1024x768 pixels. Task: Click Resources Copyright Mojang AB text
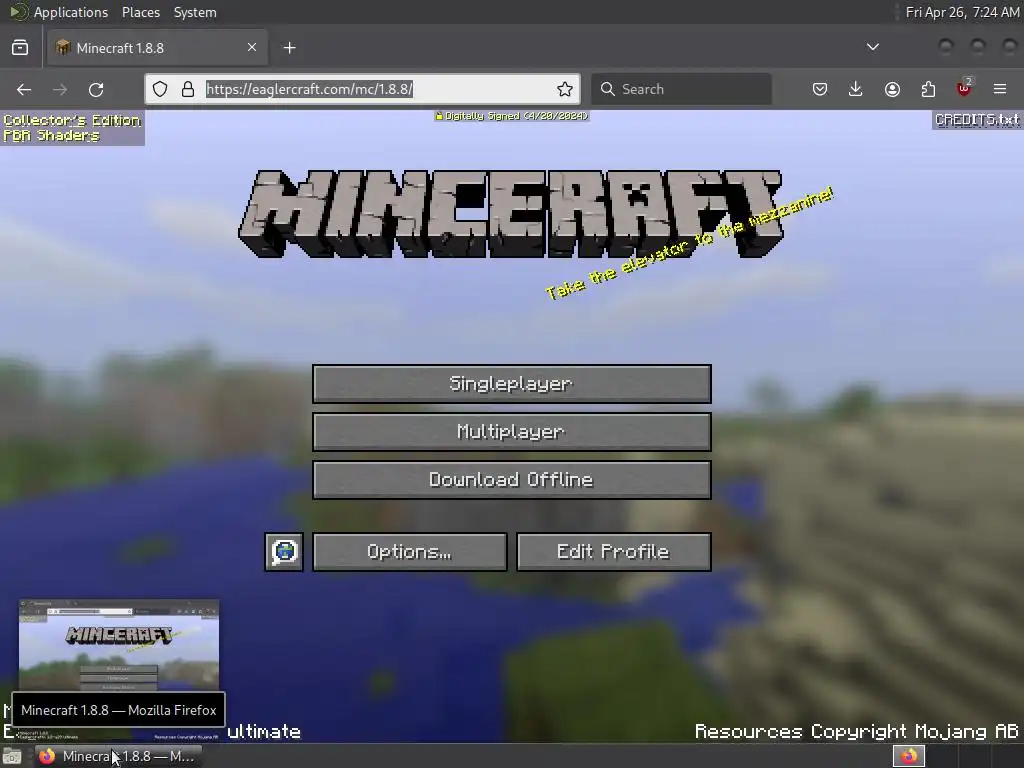856,731
